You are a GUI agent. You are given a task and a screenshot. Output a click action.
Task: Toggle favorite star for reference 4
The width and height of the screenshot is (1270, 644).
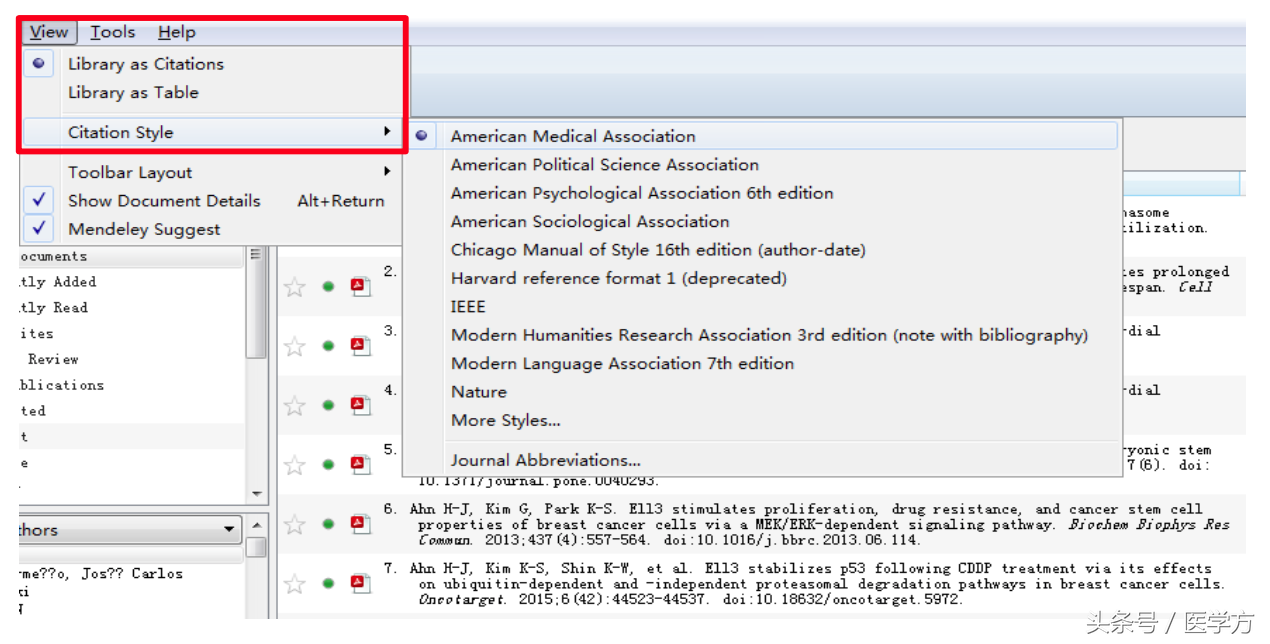(x=294, y=405)
